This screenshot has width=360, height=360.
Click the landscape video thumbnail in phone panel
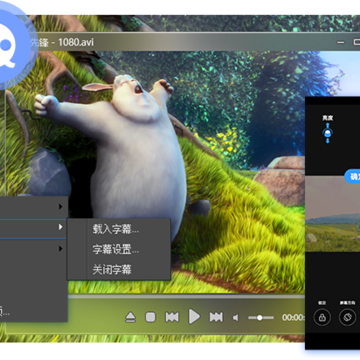[x=333, y=214]
